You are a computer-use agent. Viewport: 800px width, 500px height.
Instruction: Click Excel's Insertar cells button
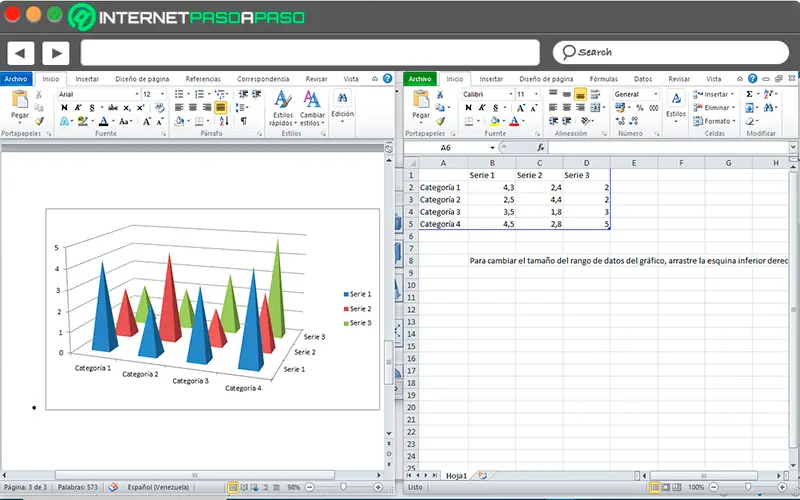(x=715, y=94)
